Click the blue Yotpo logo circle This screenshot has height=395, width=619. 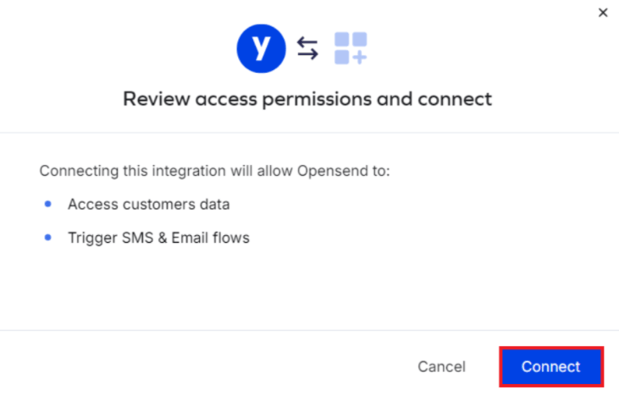[x=261, y=49]
